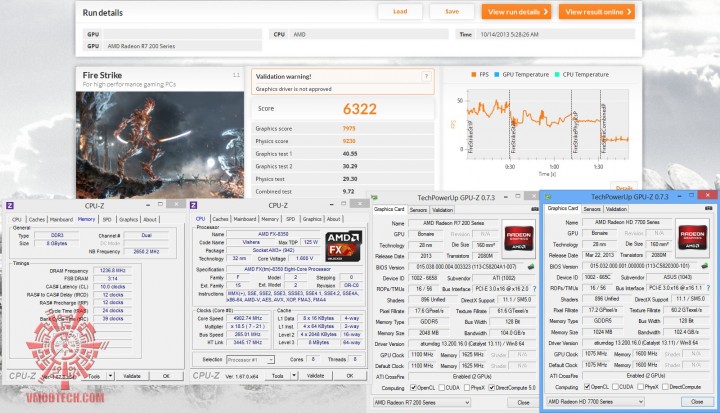Open Graphics tab in CPU-Z Memory window

point(129,220)
